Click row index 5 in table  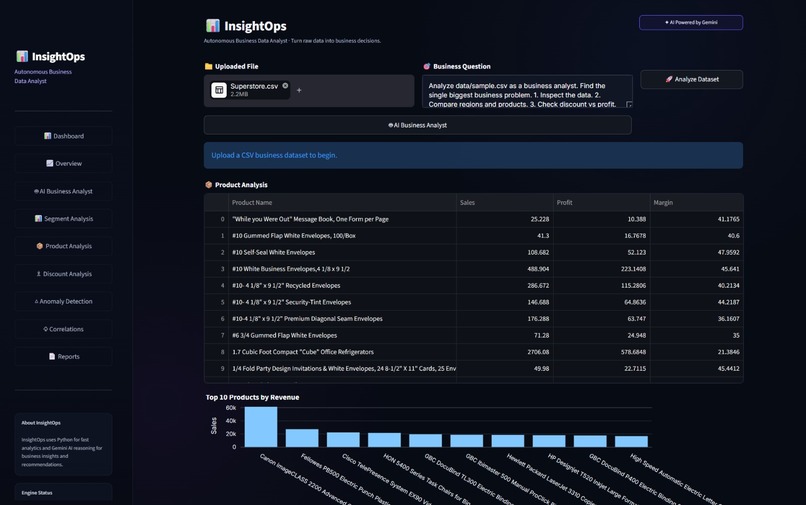click(x=223, y=302)
